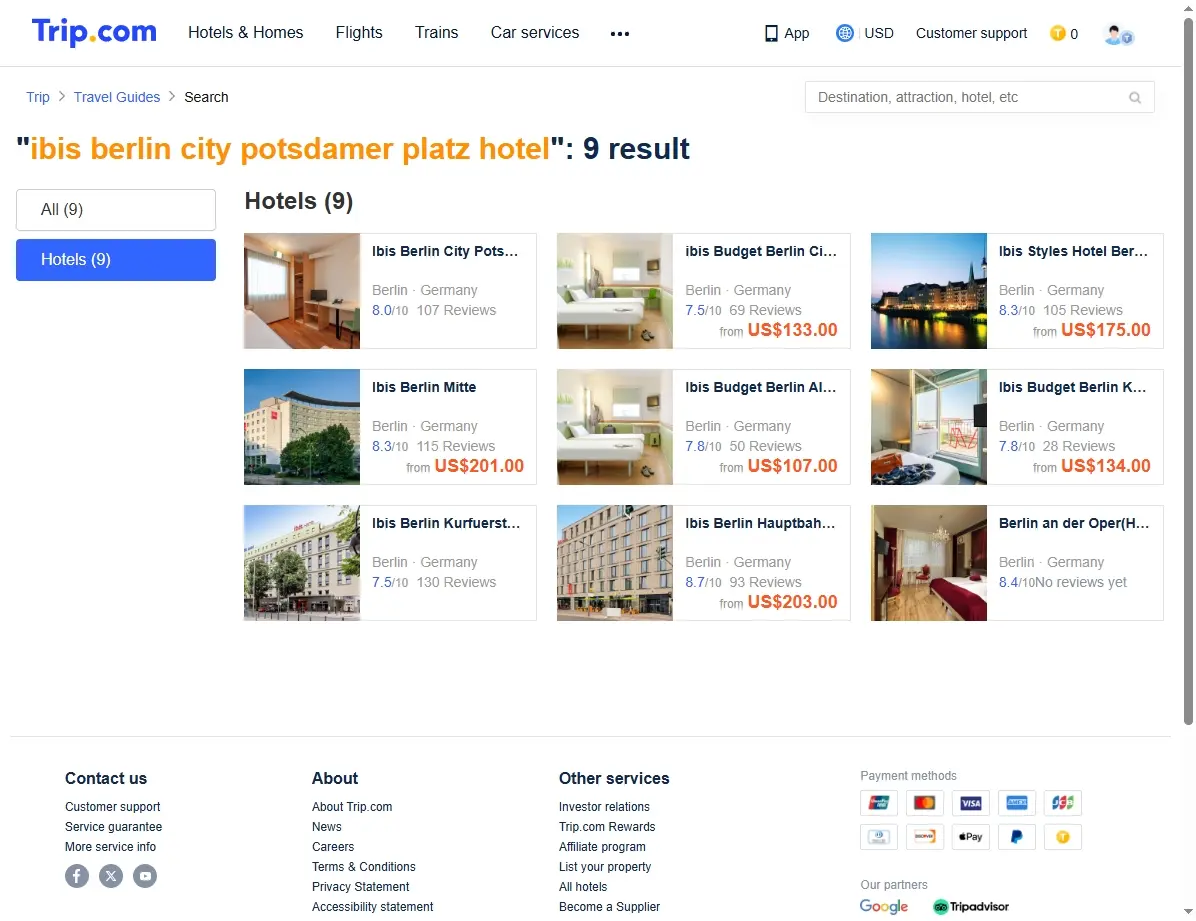Open Ibis Styles Hotel Ber... night photo
Viewport: 1196px width, 921px height.
pos(929,291)
